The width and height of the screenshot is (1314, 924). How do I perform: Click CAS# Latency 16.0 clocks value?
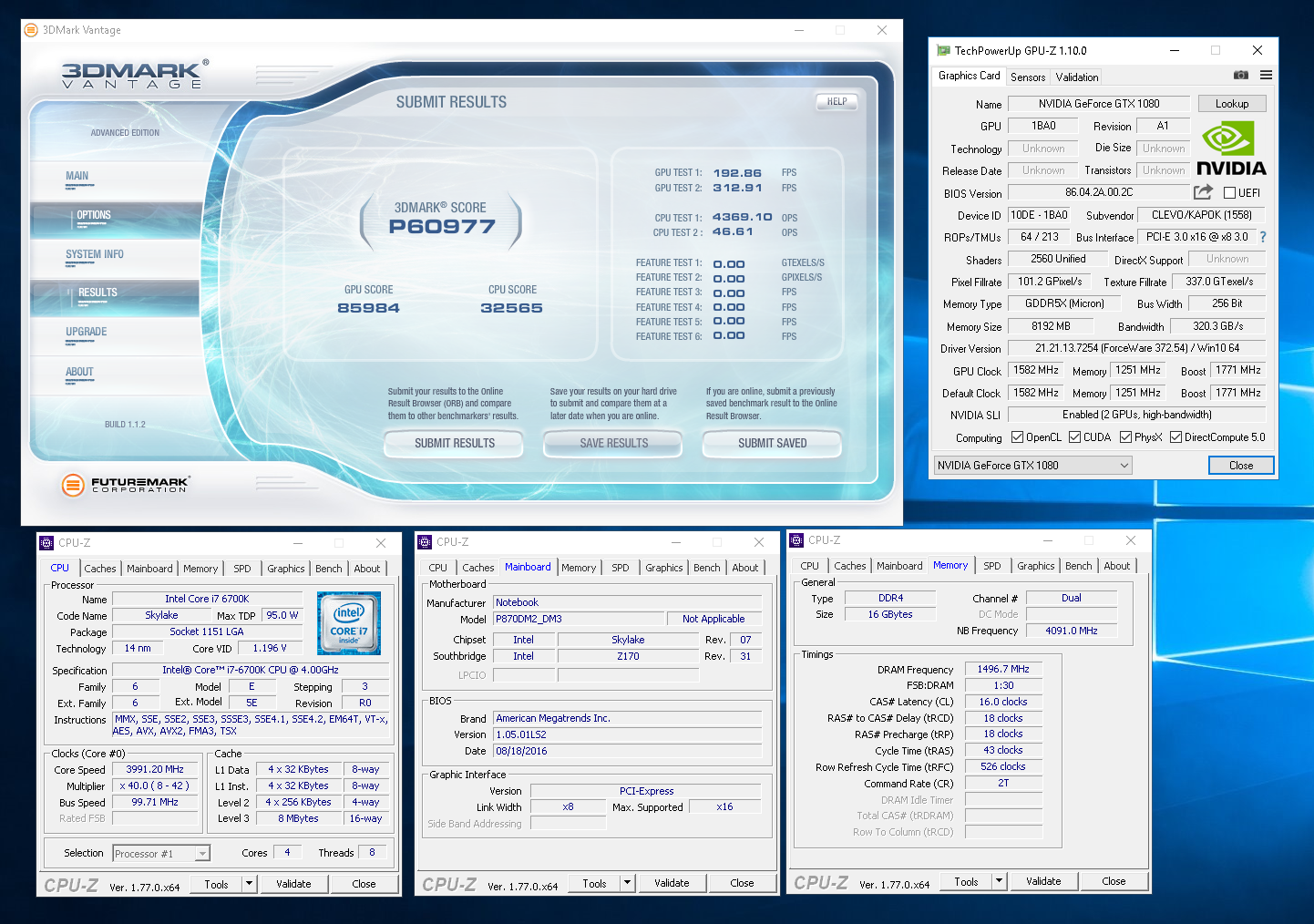tap(1003, 702)
